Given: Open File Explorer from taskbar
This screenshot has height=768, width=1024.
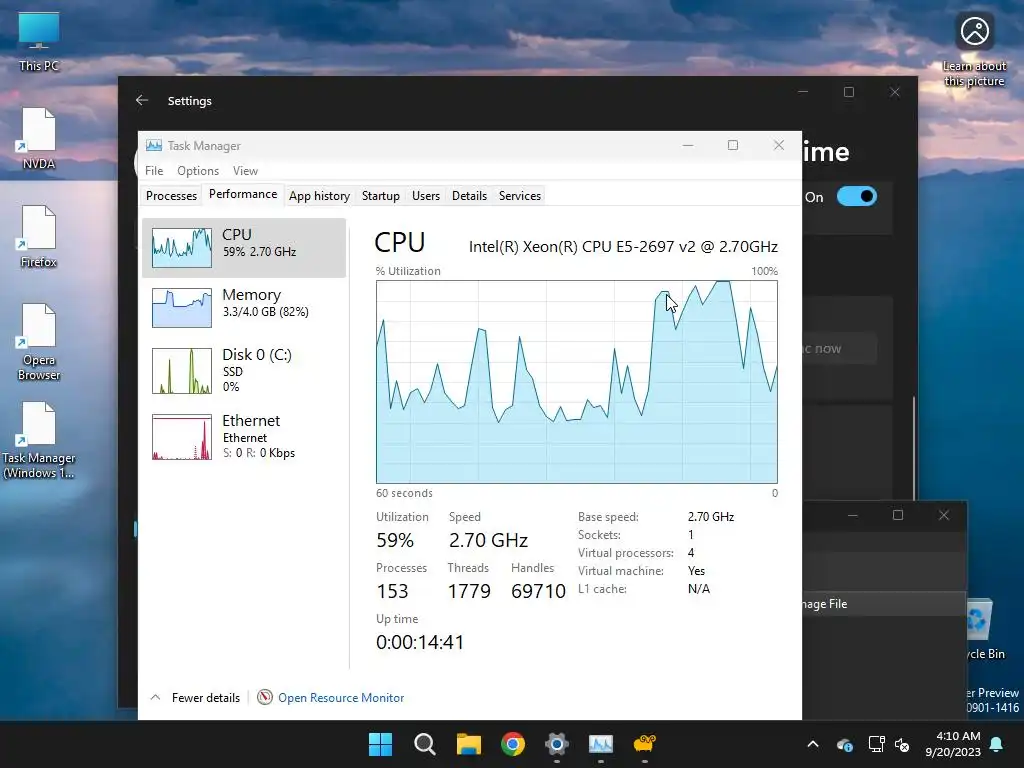Looking at the screenshot, I should 468,744.
